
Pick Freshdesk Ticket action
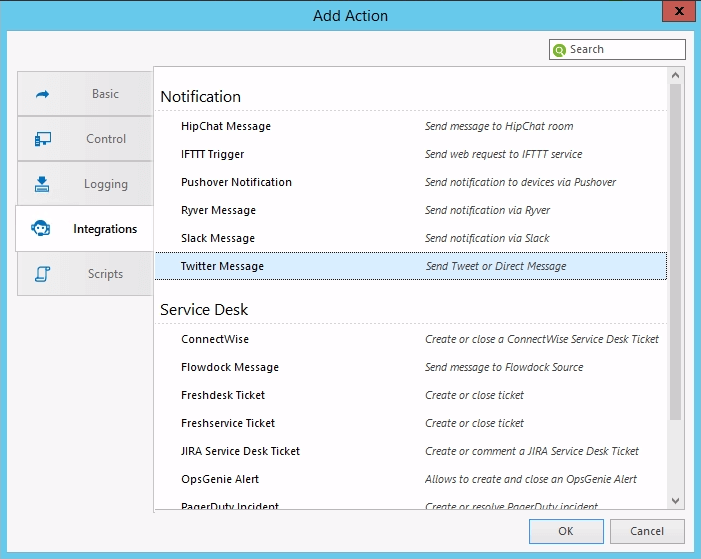pos(223,395)
